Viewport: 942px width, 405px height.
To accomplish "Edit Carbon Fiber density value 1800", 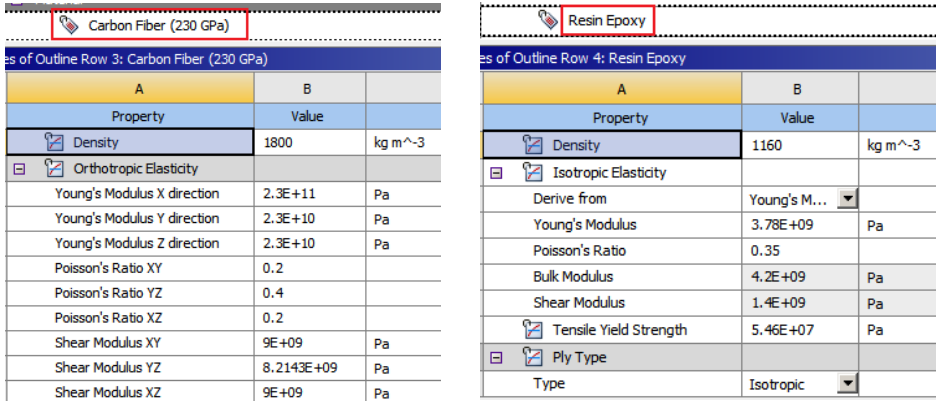I will tap(310, 142).
